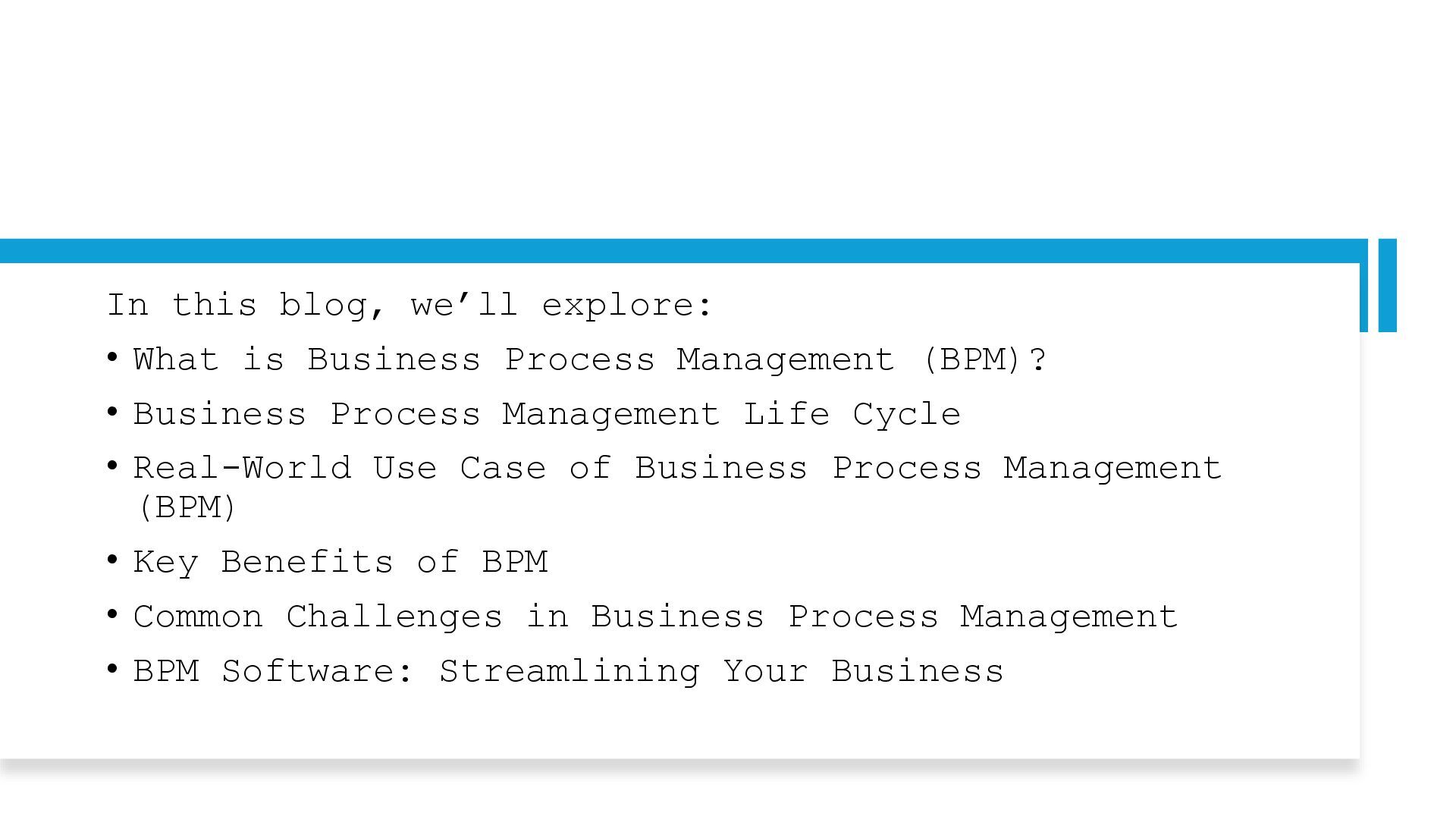Click the bullet dot before 'Common Challenges'
The image size is (1456, 819).
coord(112,614)
